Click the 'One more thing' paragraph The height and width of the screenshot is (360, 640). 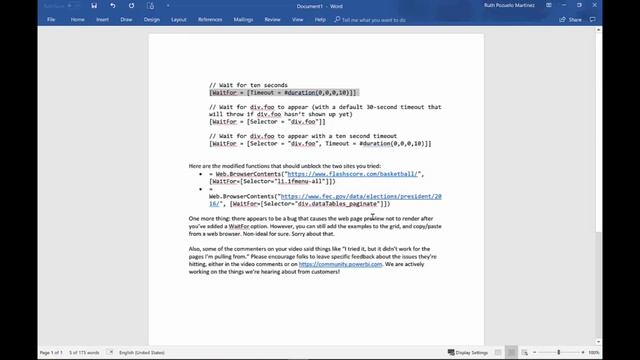pos(315,226)
